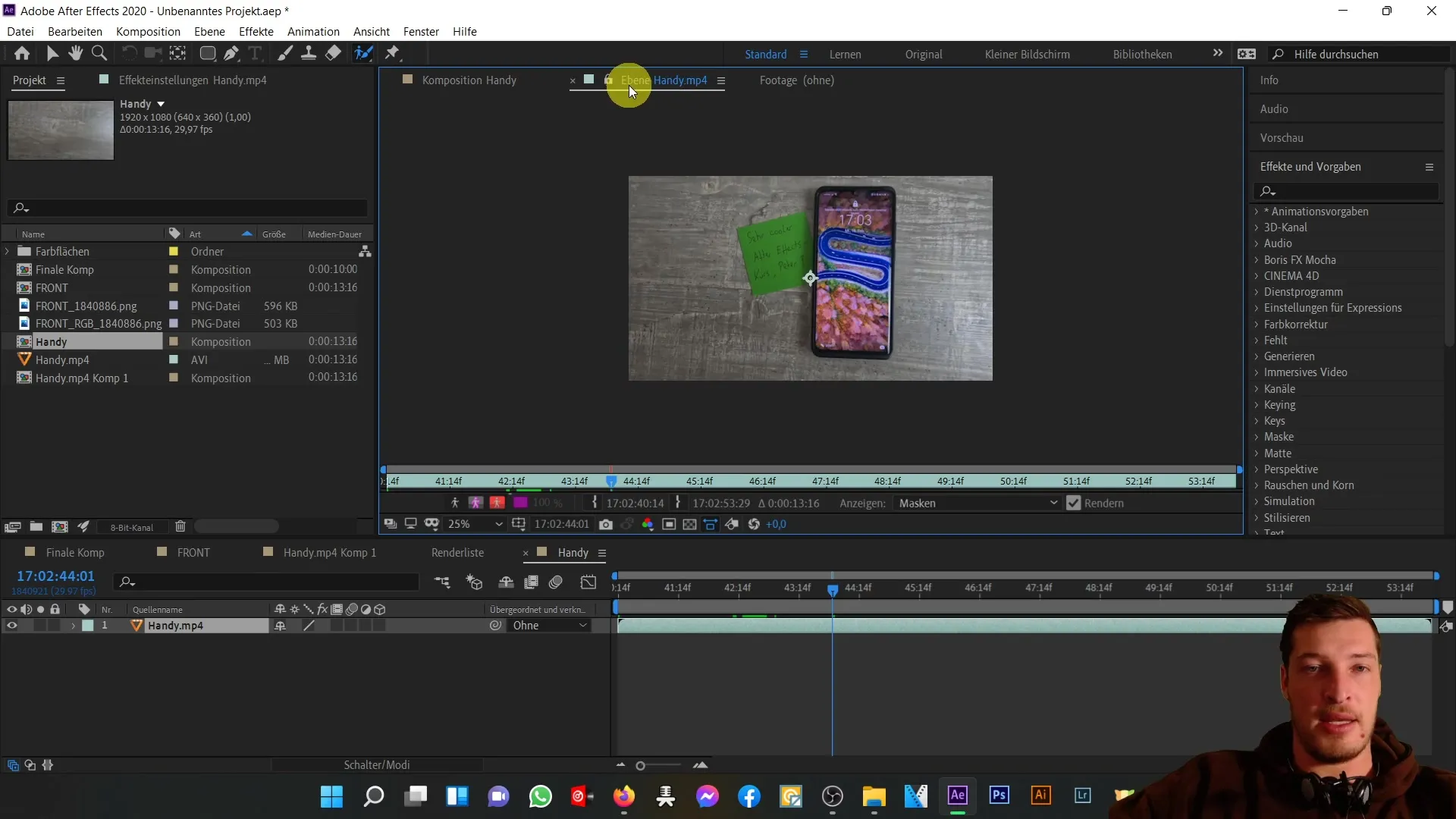Click timeline zoom slider handle
Screen dimensions: 1456x819
click(640, 766)
